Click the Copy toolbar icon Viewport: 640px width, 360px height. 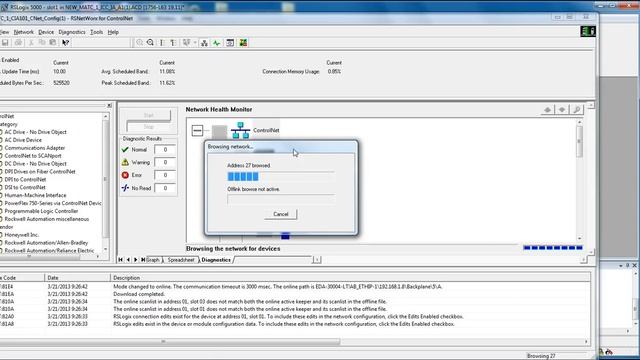[42, 42]
